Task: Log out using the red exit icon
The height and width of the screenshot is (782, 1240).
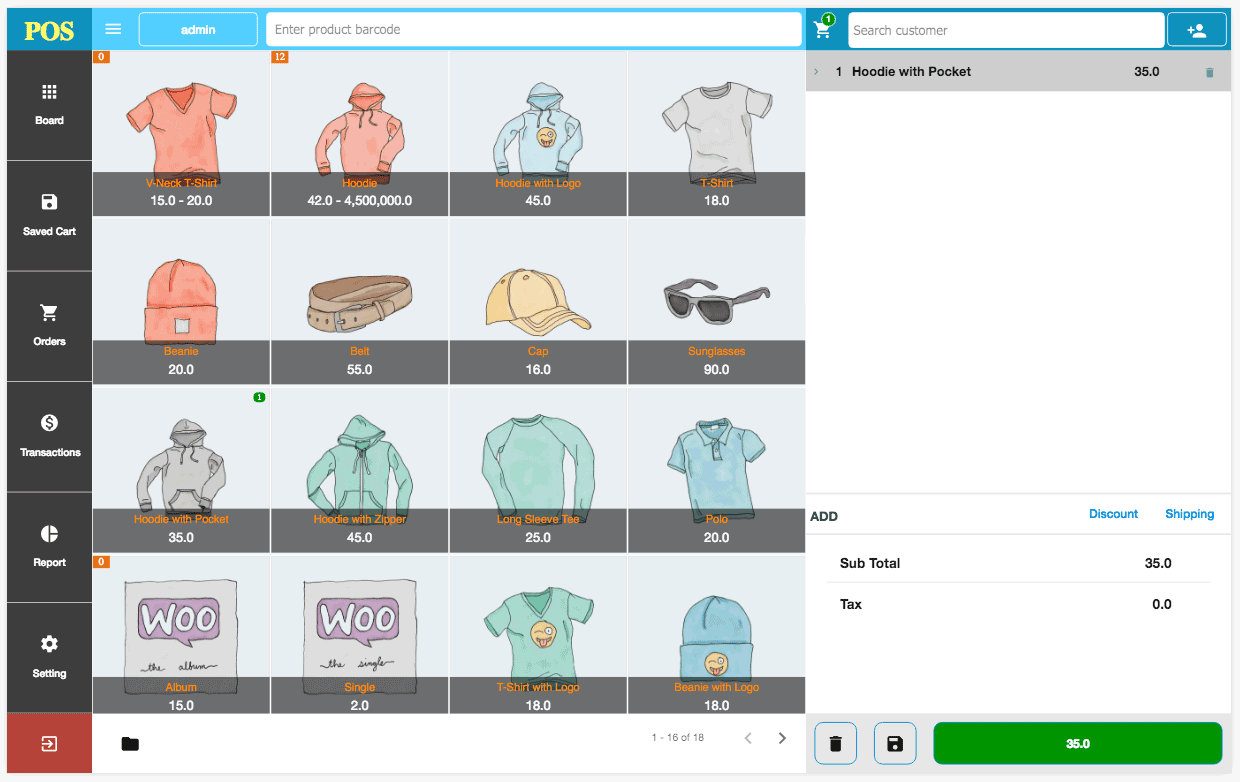Action: click(x=48, y=743)
